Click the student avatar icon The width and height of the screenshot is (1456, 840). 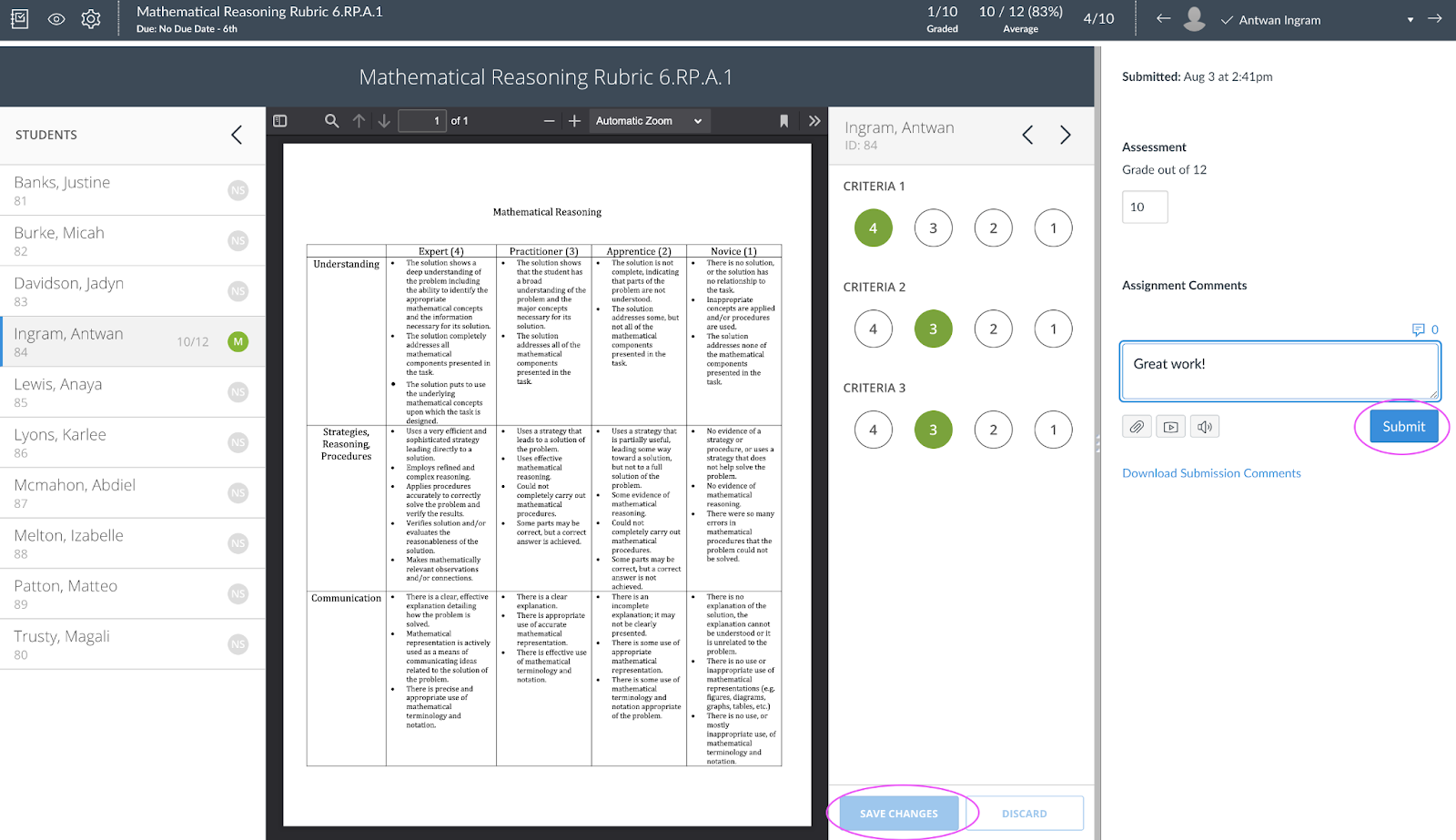tap(1195, 18)
